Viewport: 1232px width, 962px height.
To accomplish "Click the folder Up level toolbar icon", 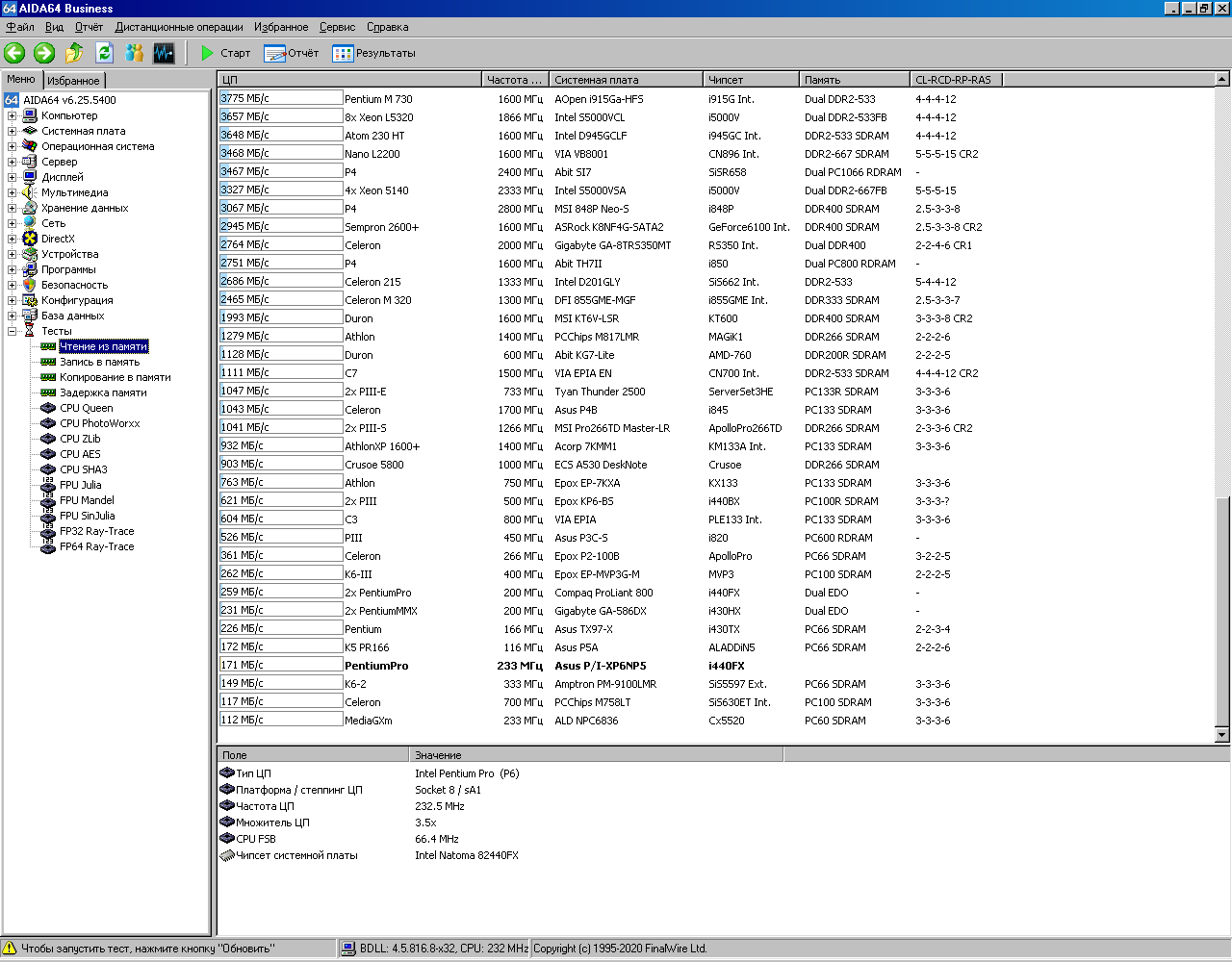I will 74,53.
